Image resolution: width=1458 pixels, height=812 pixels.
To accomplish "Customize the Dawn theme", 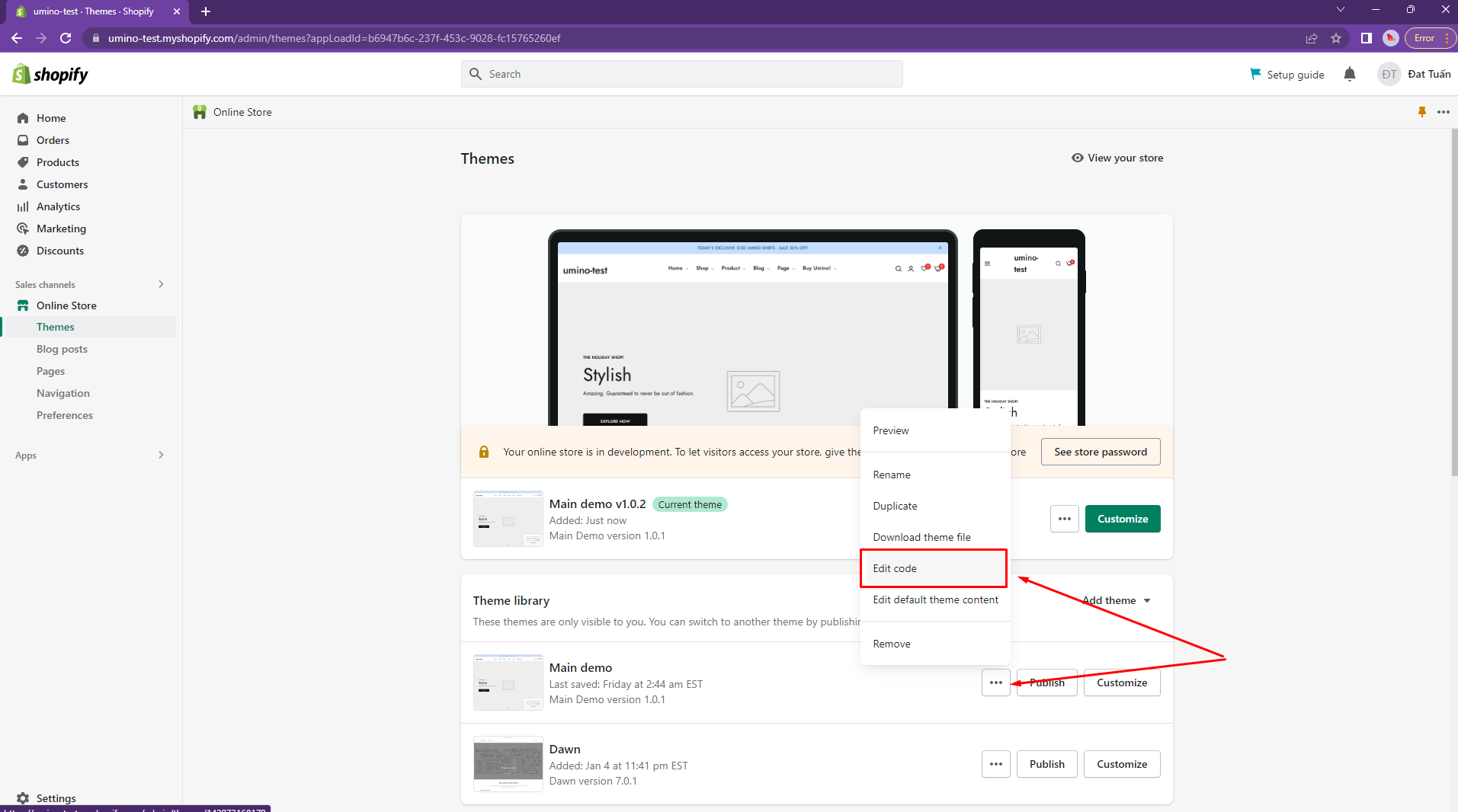I will (1122, 764).
